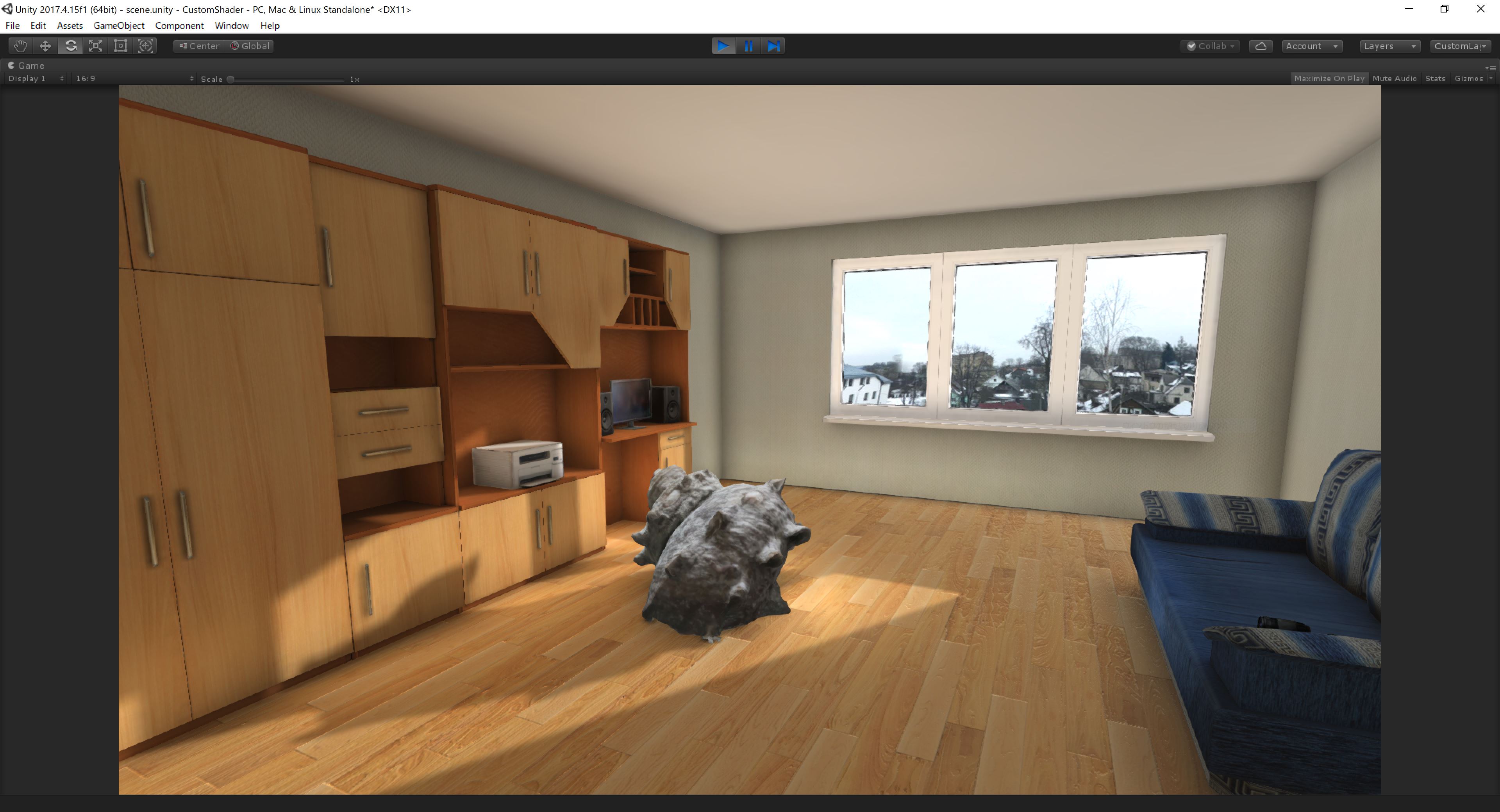Enable Maximize On Play

click(x=1329, y=78)
